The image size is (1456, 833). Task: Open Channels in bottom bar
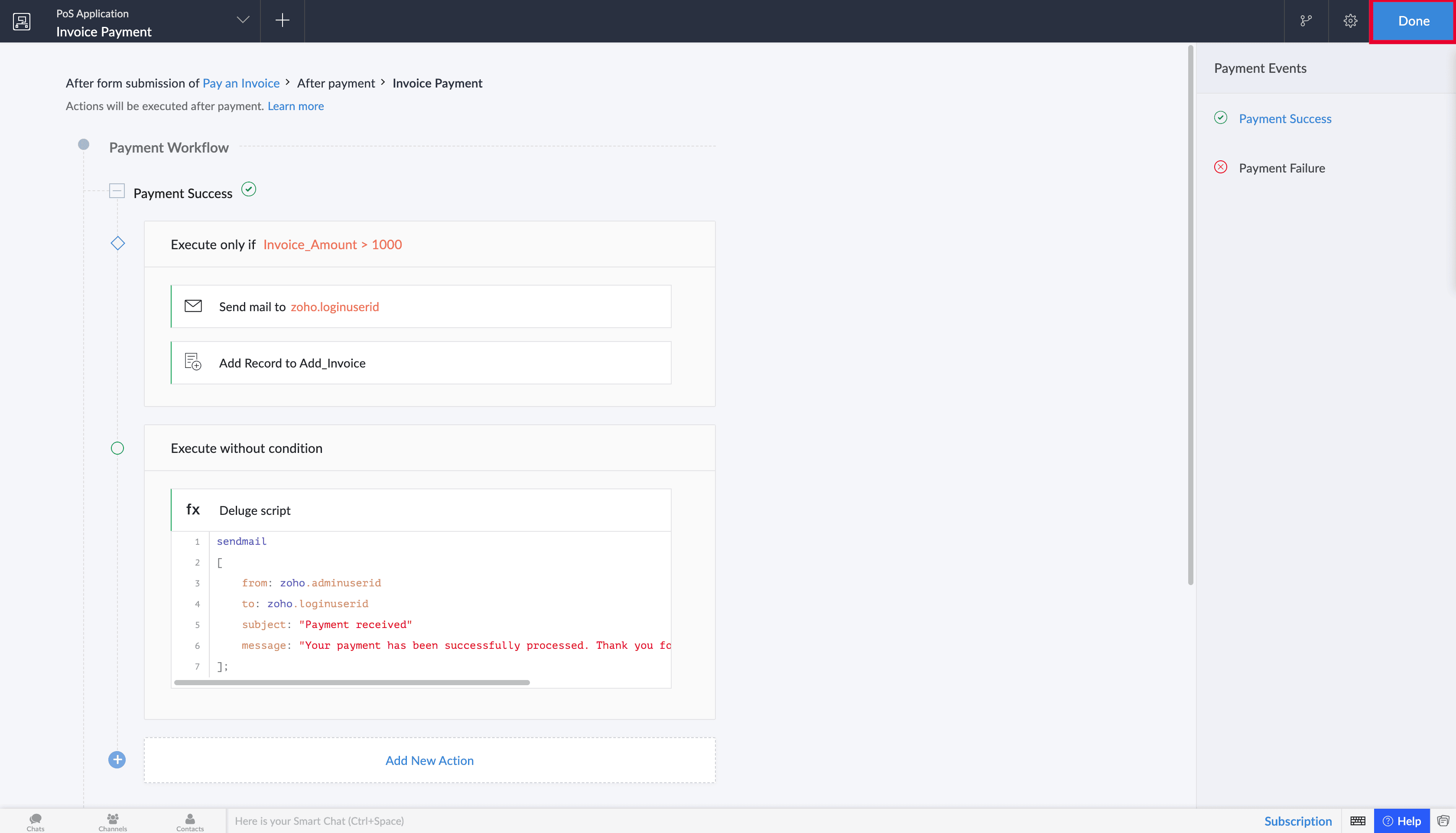(x=113, y=822)
